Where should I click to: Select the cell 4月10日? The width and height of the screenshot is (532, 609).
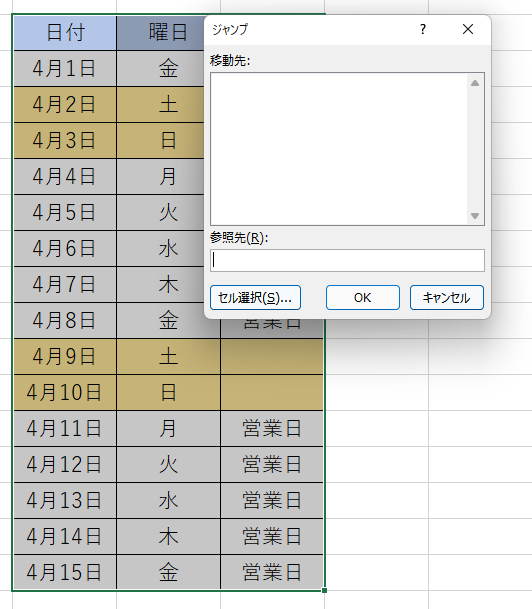(65, 392)
